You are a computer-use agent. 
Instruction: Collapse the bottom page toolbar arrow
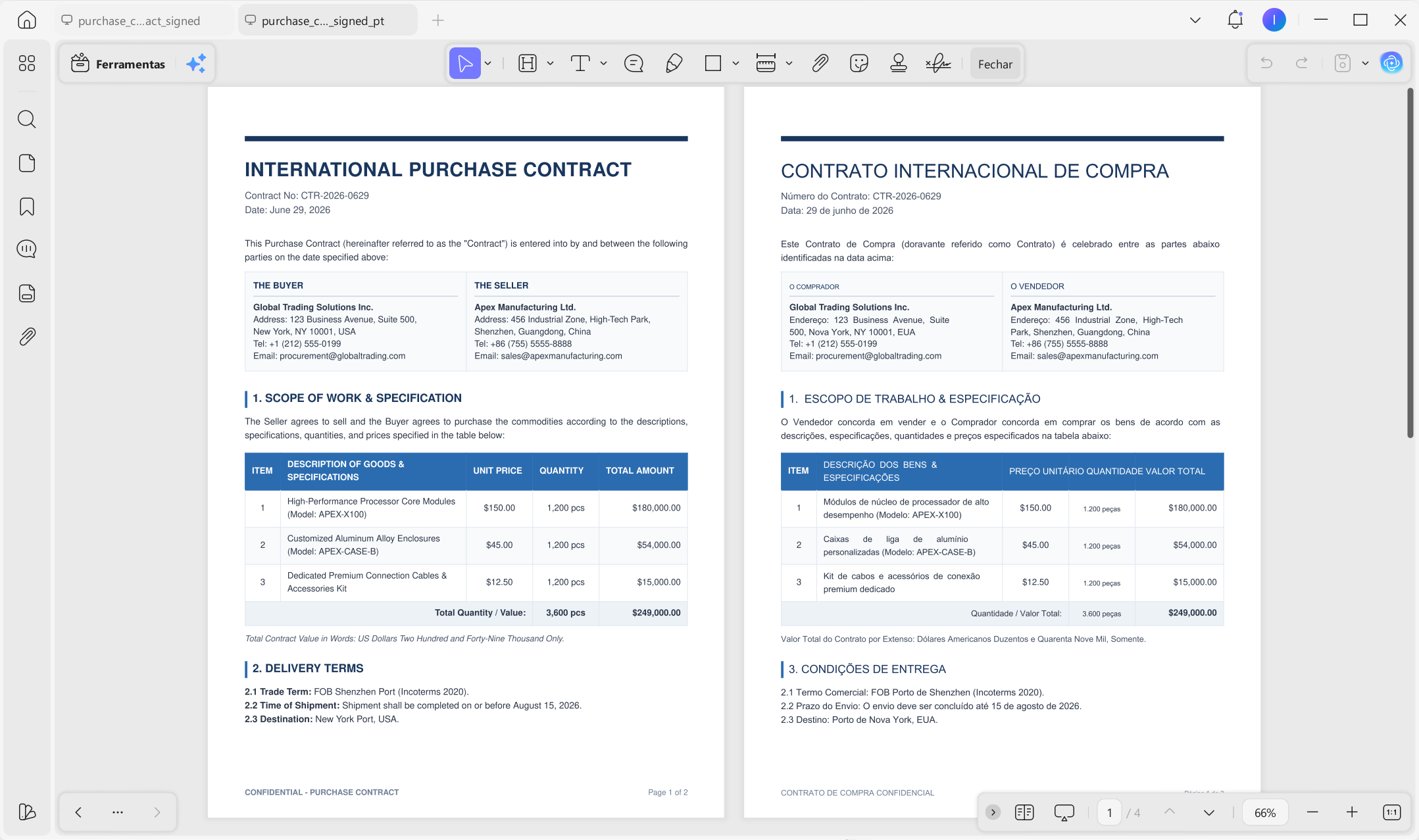[993, 812]
